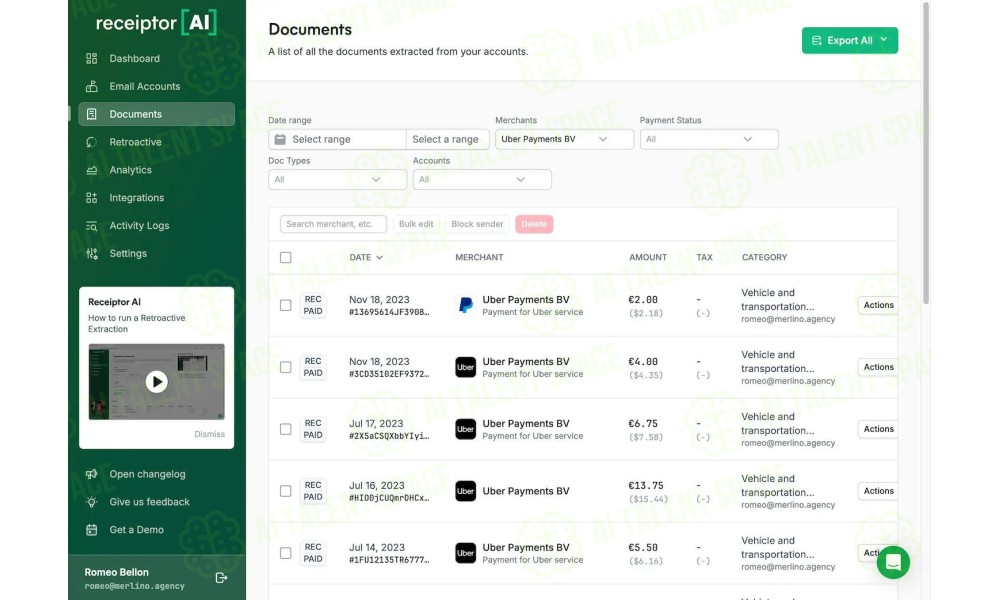Viewport: 1000px width, 600px height.
Task: Click the Documents page icon in sidebar
Action: coord(92,114)
